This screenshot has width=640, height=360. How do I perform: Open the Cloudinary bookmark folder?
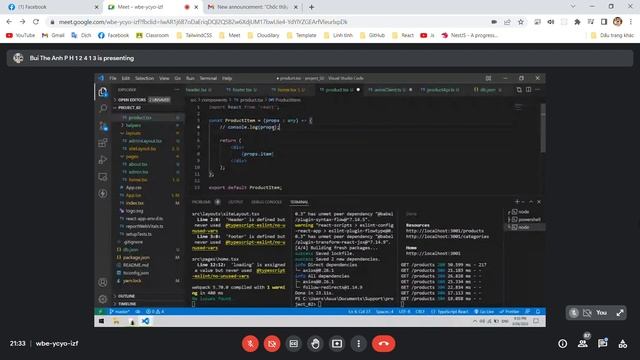[x=263, y=36]
